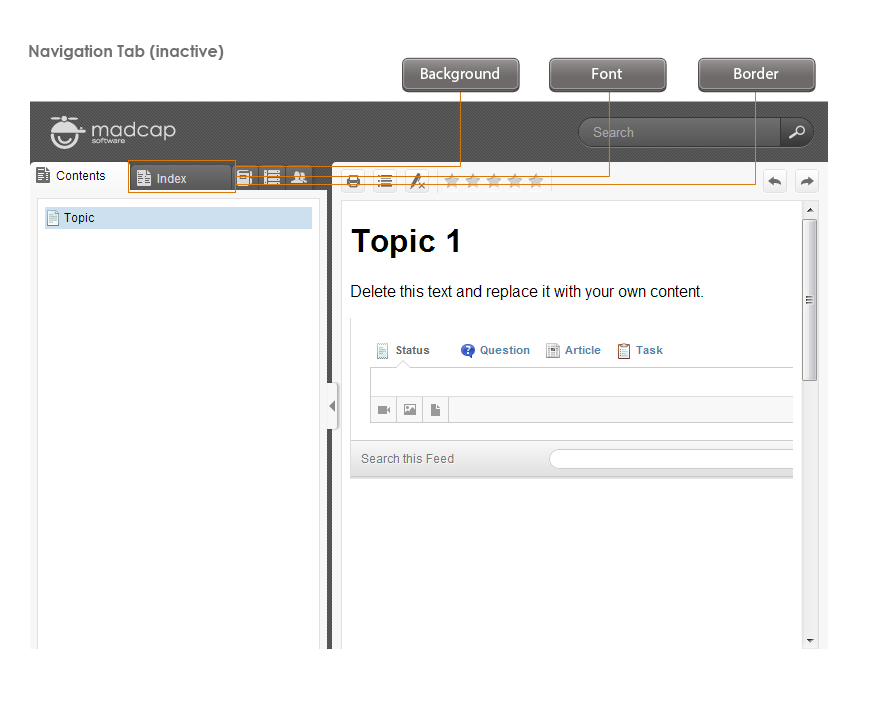The image size is (874, 705).
Task: Rate the topic three stars
Action: point(494,181)
